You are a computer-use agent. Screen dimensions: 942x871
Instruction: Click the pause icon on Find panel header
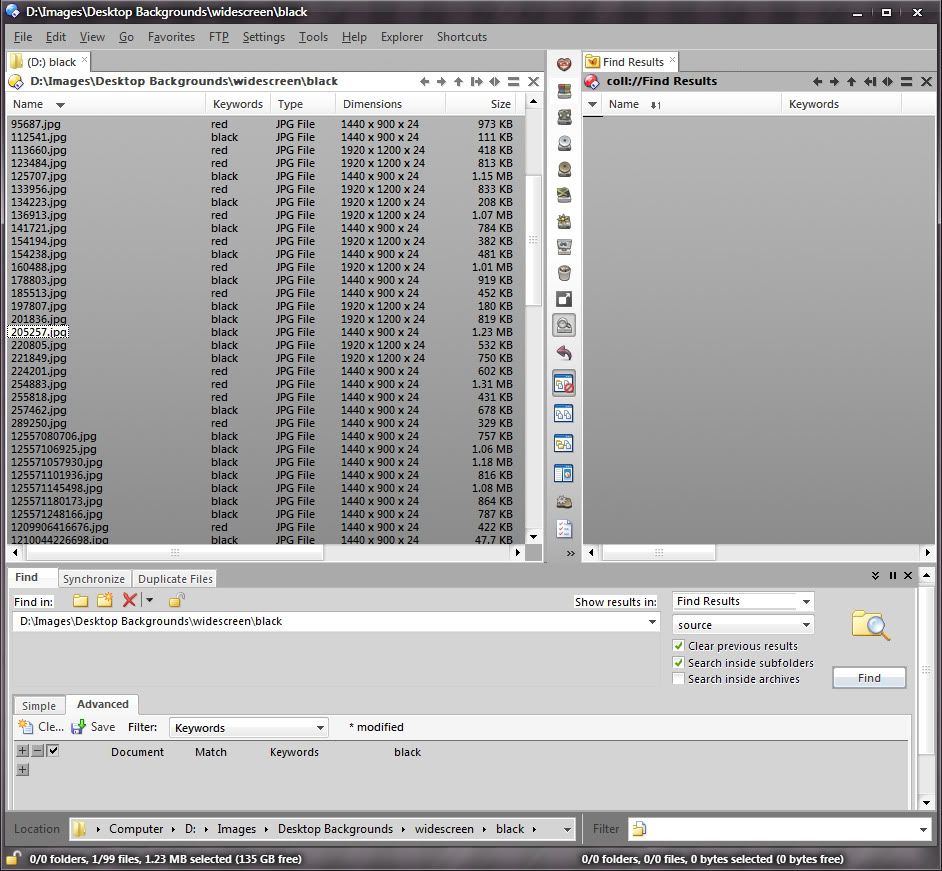click(893, 575)
